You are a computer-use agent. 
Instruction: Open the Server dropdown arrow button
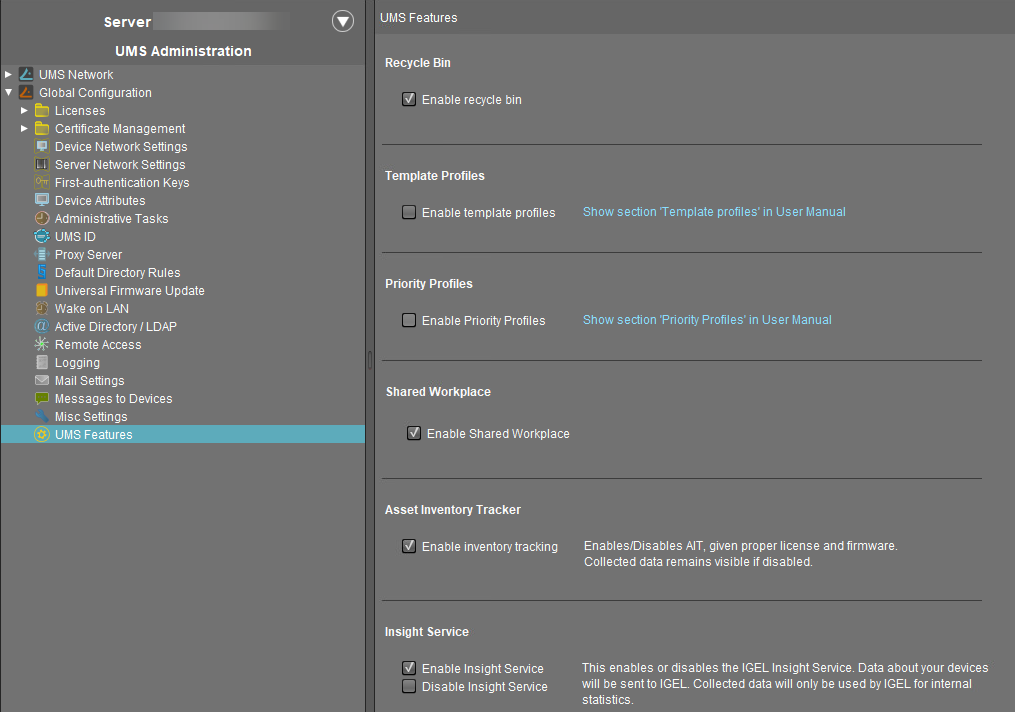(343, 21)
